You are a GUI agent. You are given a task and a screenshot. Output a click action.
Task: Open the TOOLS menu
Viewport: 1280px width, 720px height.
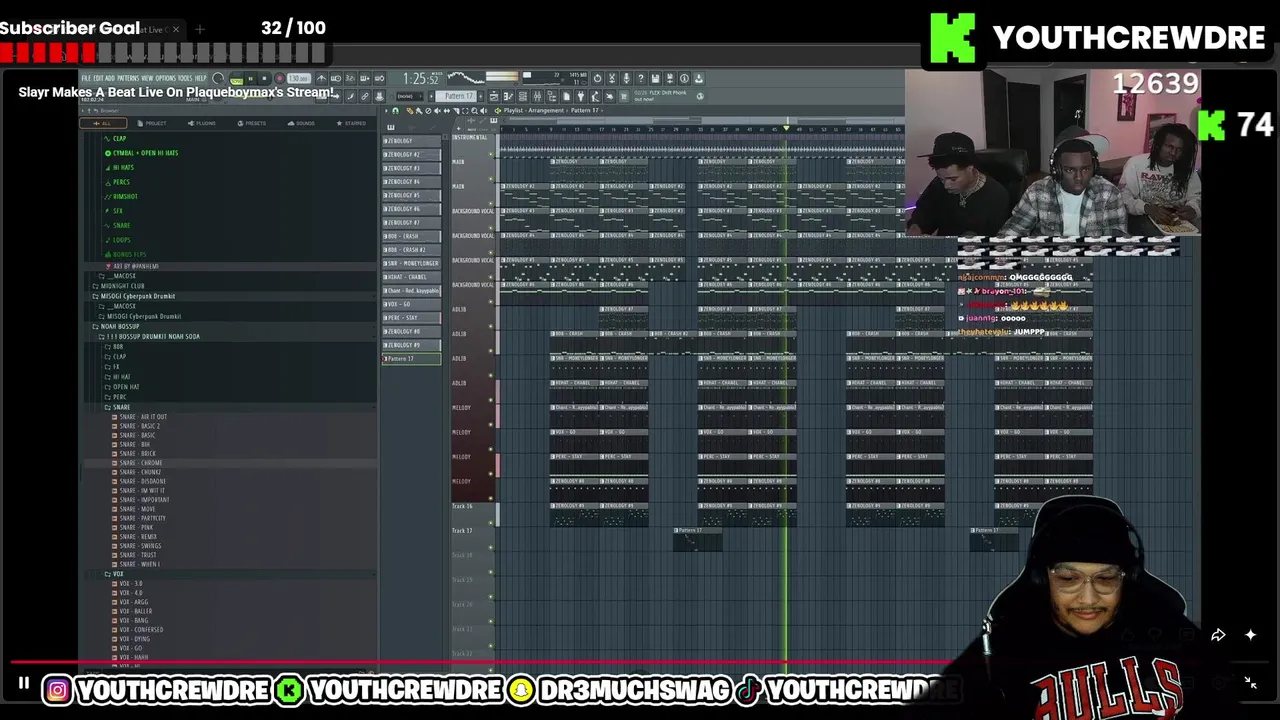click(x=185, y=78)
